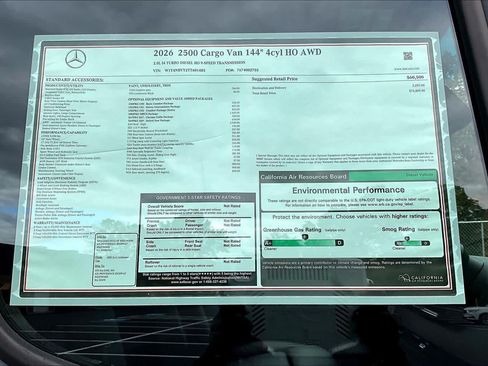Screen dimensions: 488x366
Task: Open the arb.ca.gov label info link
Action: point(391,204)
